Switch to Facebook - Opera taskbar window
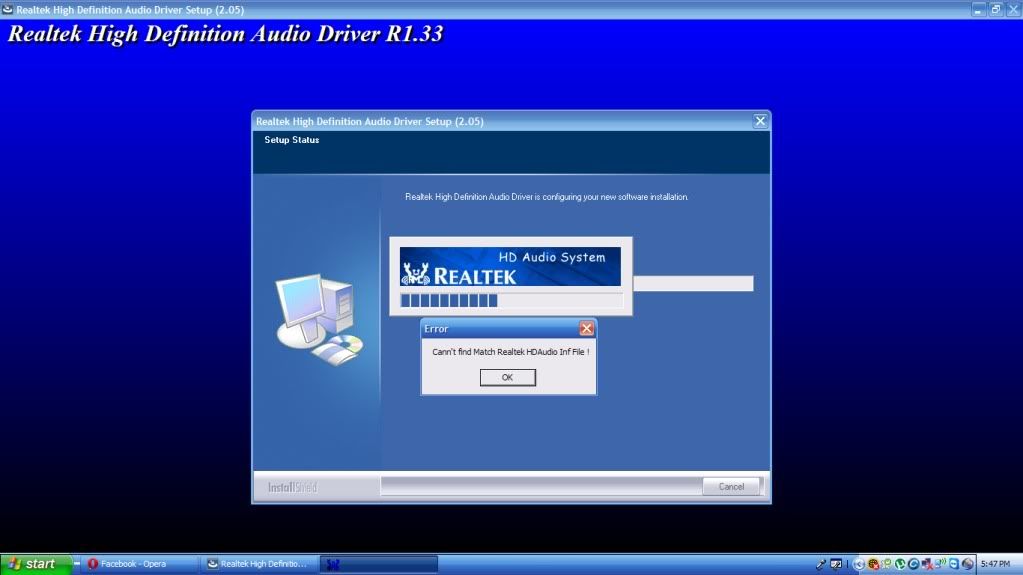The height and width of the screenshot is (575, 1023). pyautogui.click(x=138, y=564)
